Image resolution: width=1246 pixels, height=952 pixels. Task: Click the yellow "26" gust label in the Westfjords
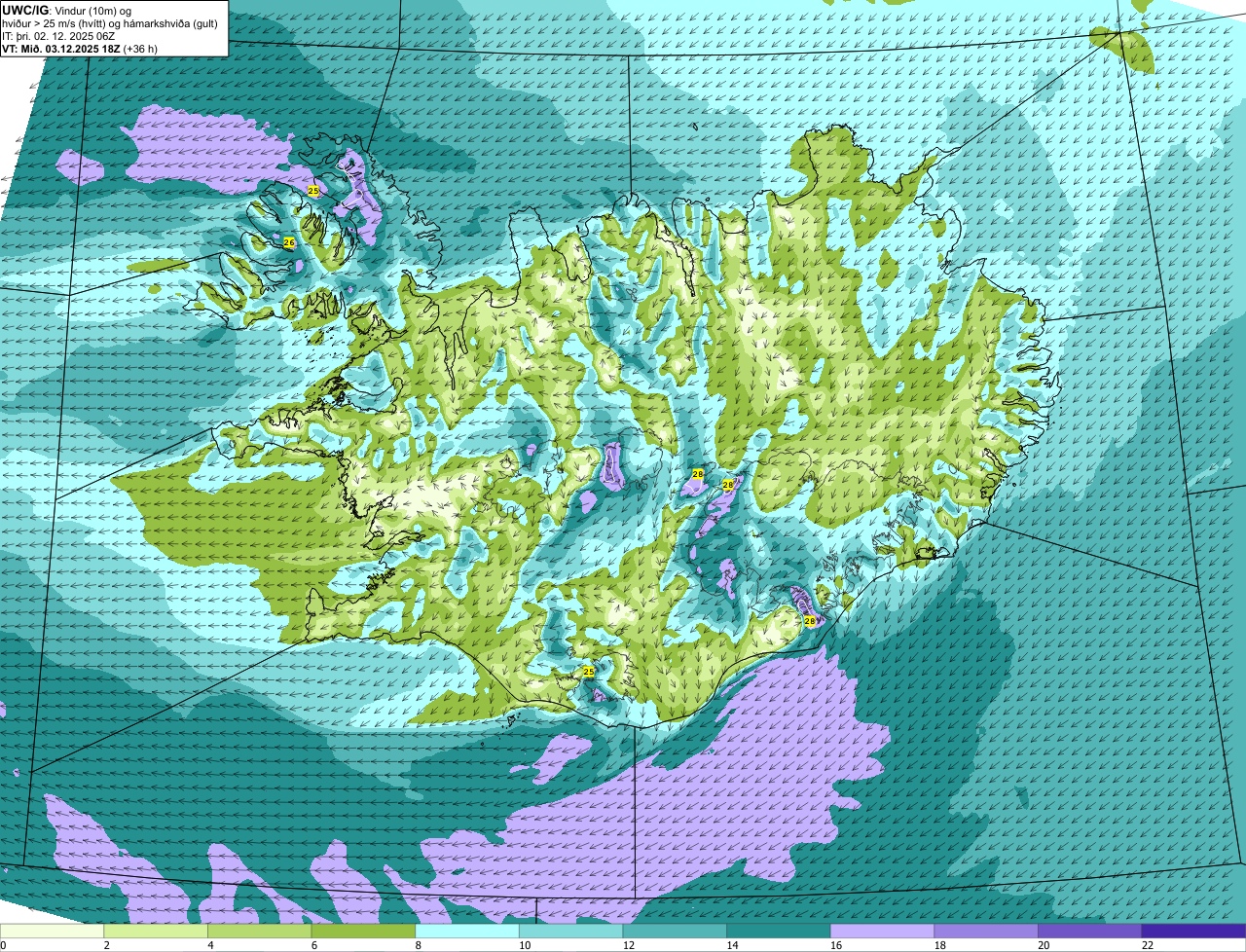pos(289,241)
